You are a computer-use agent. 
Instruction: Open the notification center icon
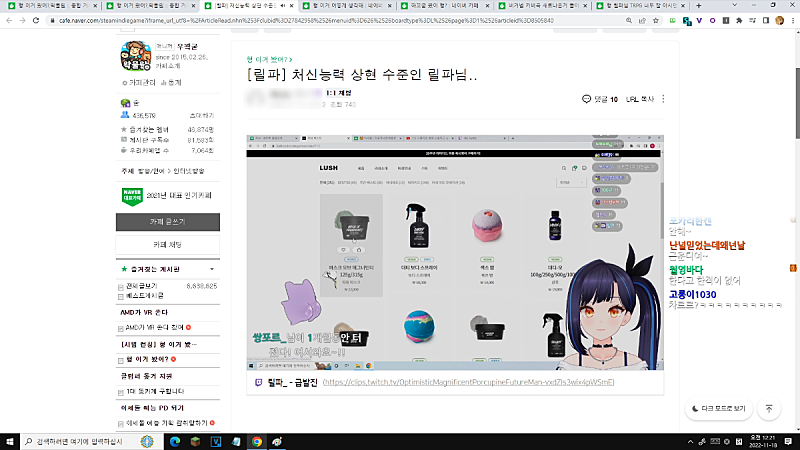788,441
